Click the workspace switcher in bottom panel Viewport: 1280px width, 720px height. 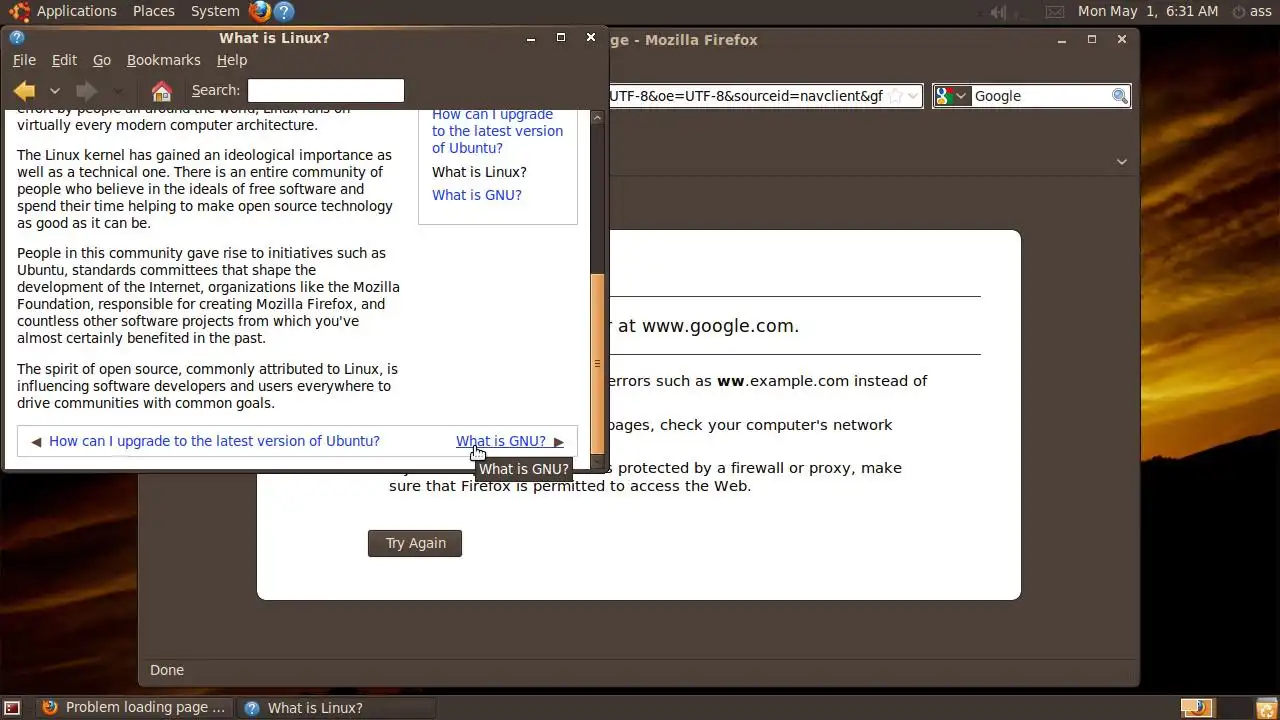point(1212,708)
